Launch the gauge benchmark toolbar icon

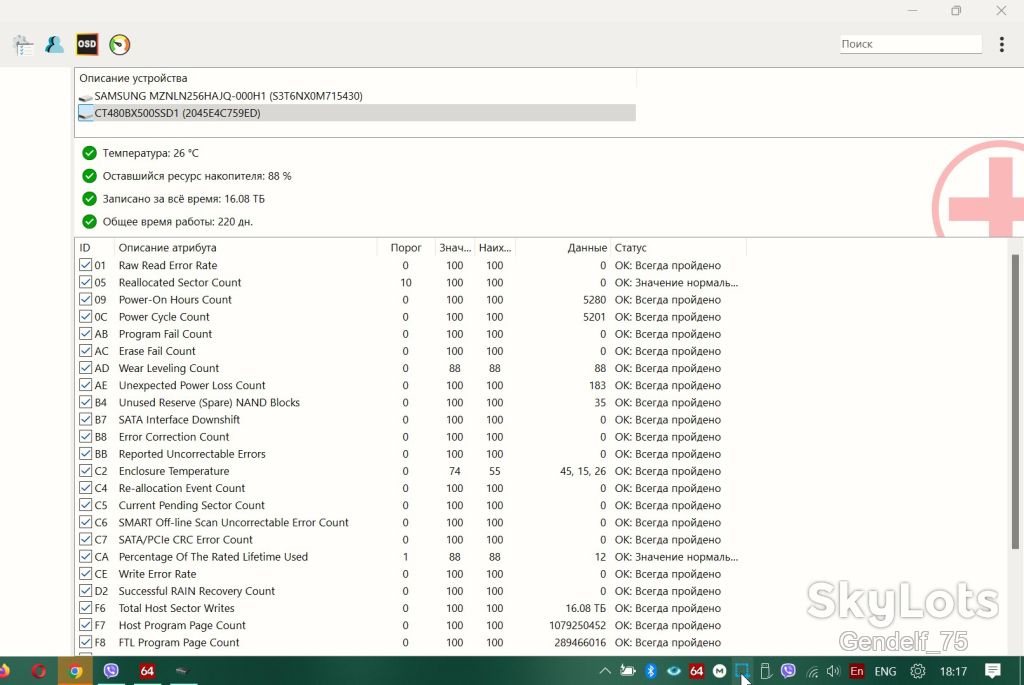click(120, 44)
